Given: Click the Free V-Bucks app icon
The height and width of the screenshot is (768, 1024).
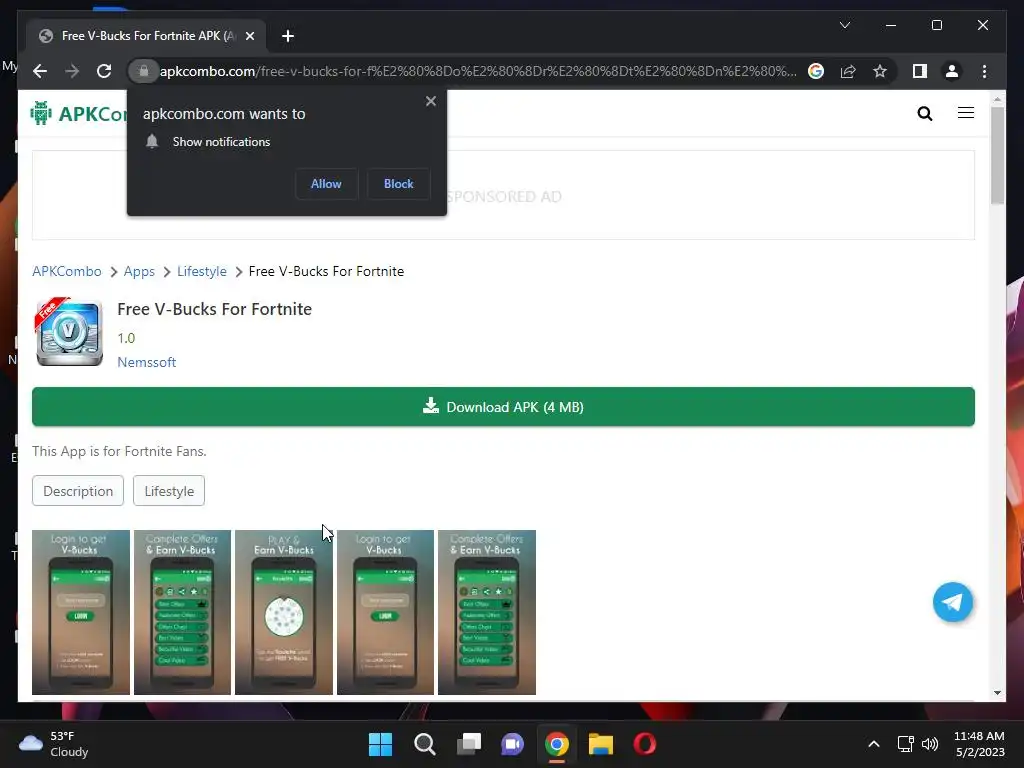Looking at the screenshot, I should (x=69, y=332).
